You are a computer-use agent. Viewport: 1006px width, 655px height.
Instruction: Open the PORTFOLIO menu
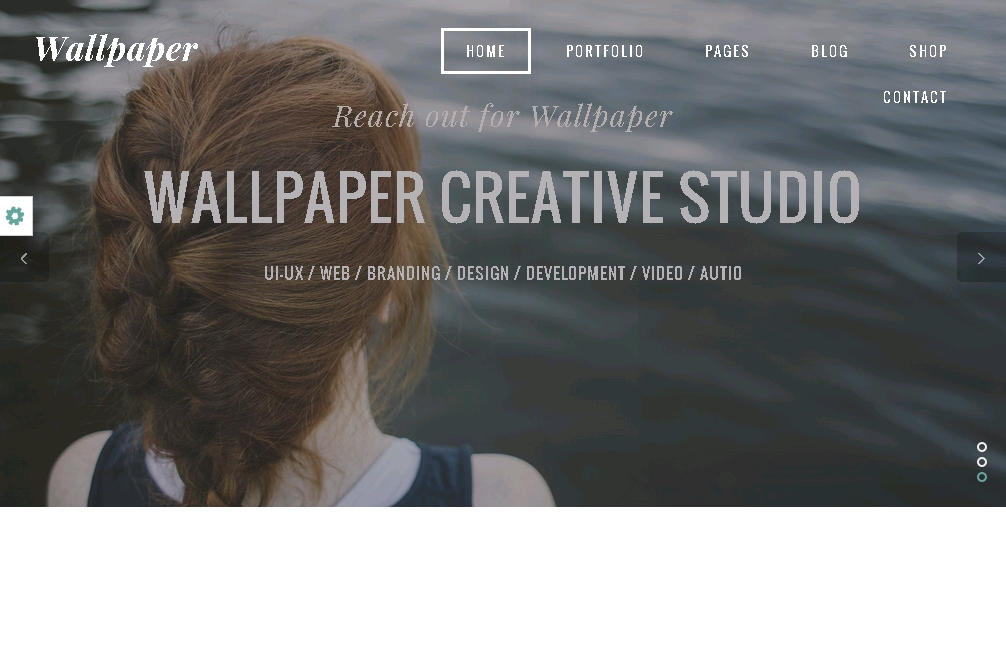pyautogui.click(x=604, y=51)
